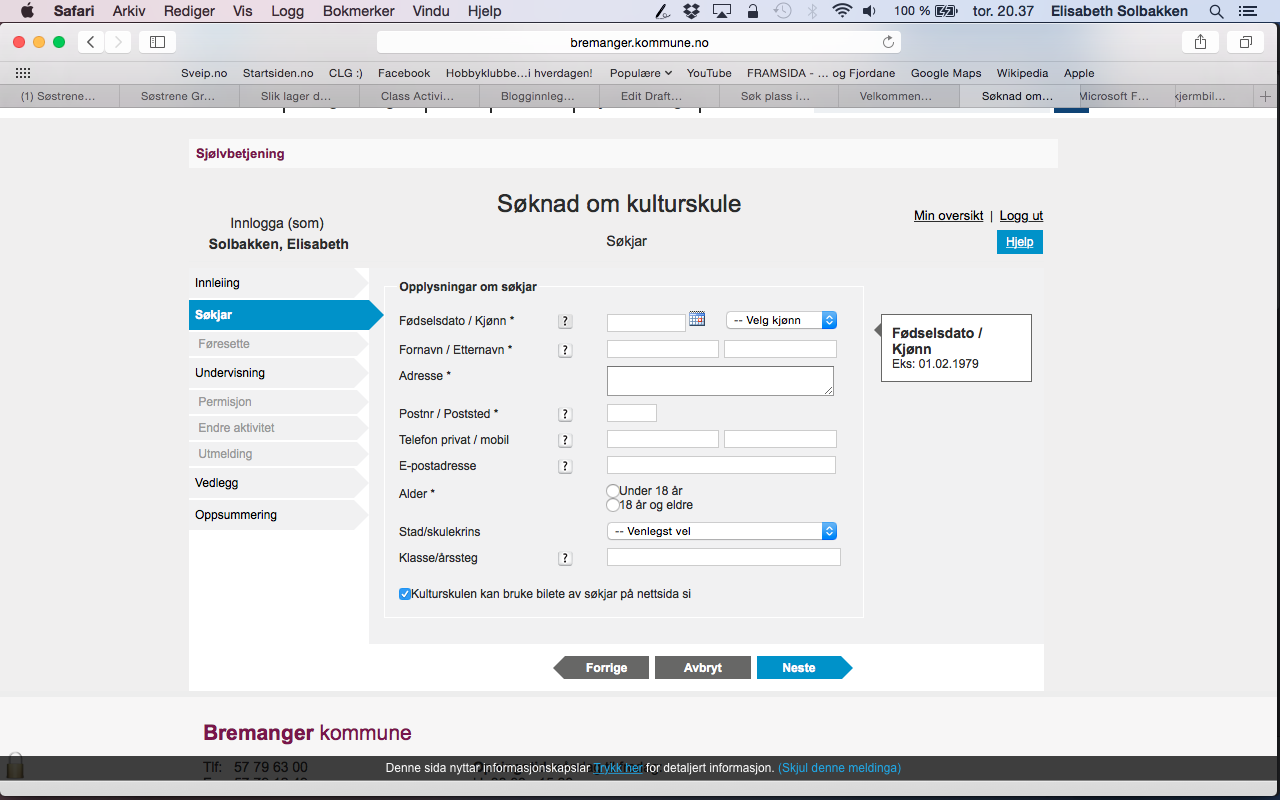Expand the Stad/skulekrins 'Venlegst vel' dropdown
The image size is (1280, 800).
pyautogui.click(x=722, y=531)
